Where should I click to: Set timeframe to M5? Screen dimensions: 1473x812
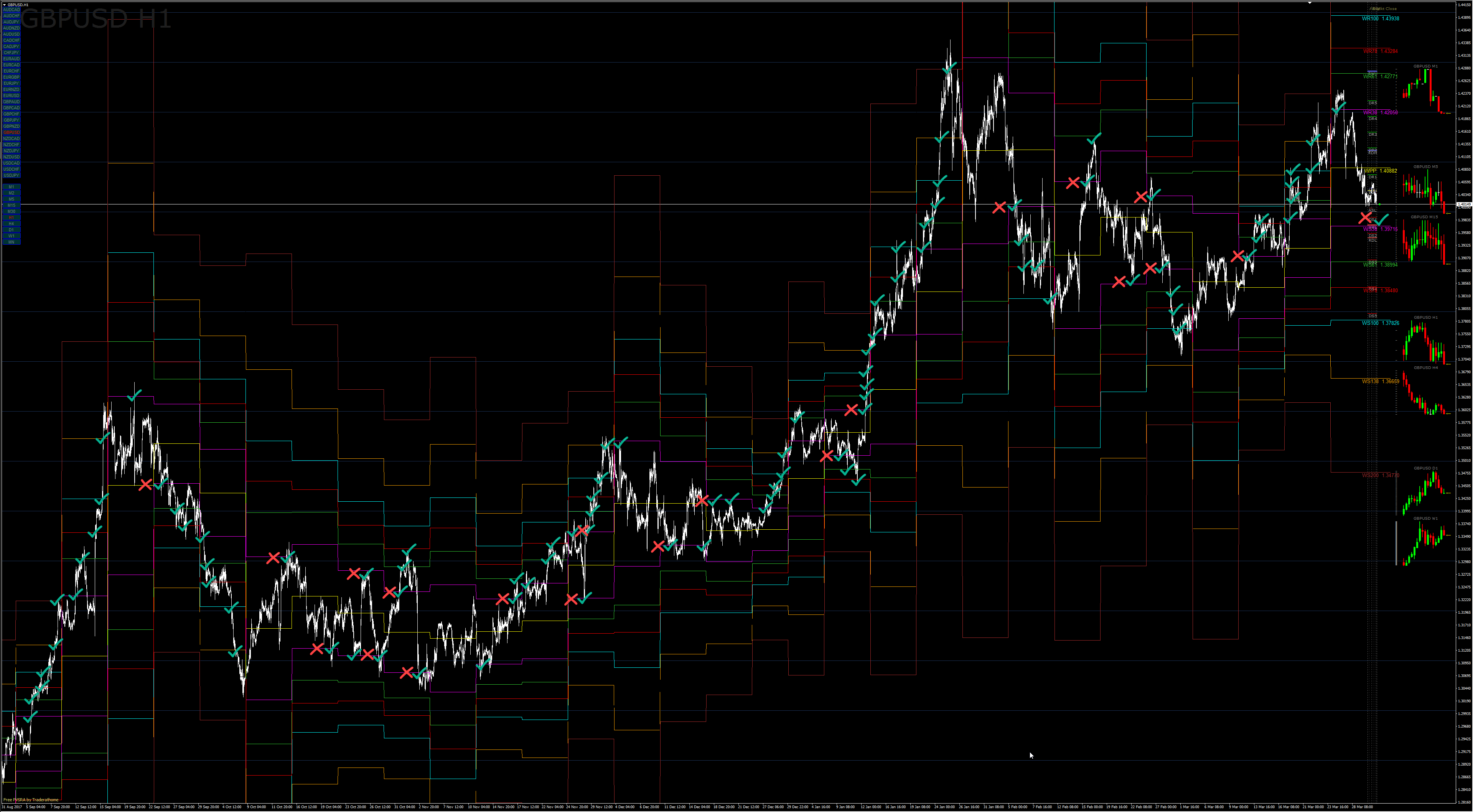pyautogui.click(x=12, y=199)
